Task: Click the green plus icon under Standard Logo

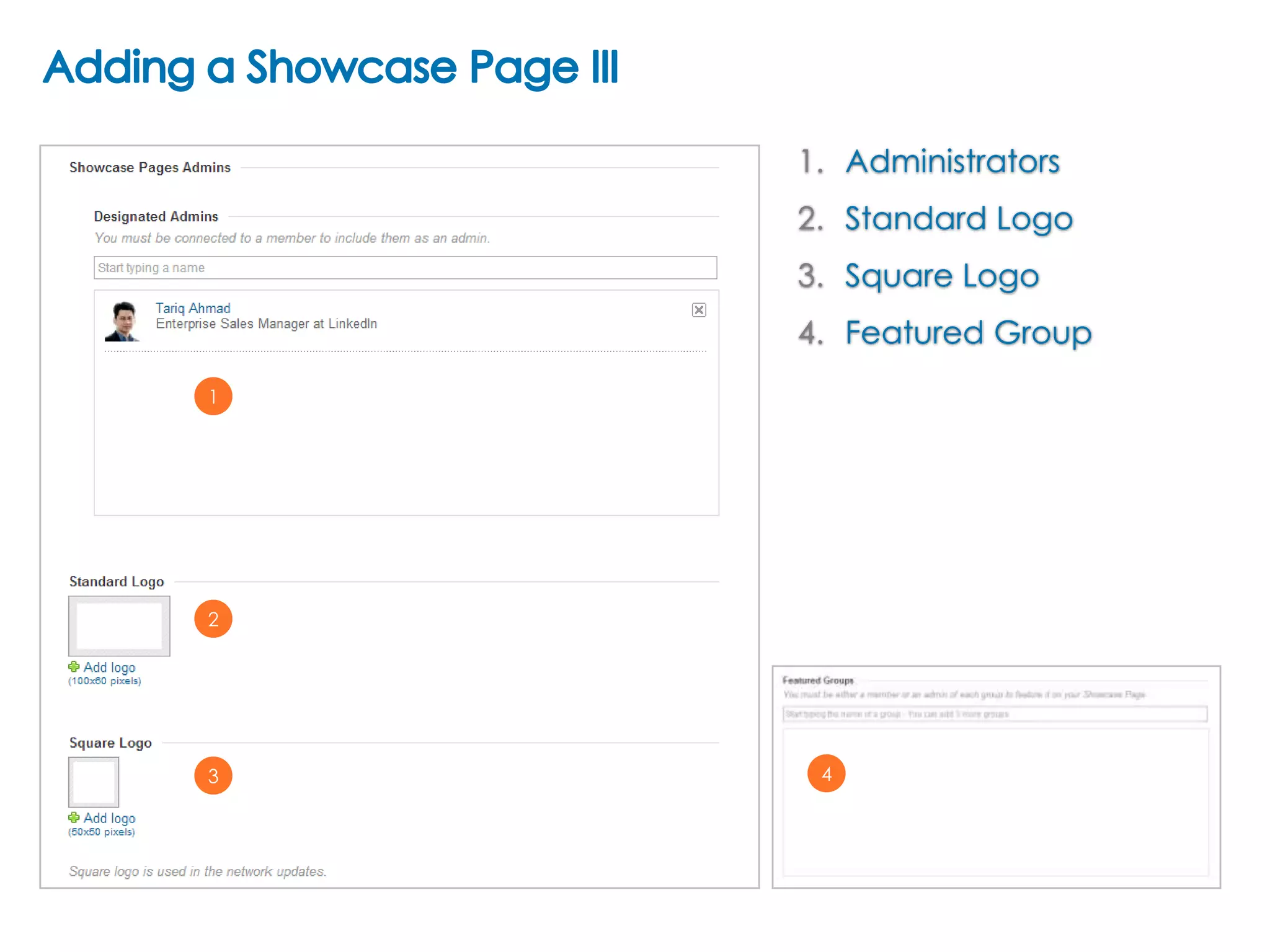Action: tap(74, 667)
